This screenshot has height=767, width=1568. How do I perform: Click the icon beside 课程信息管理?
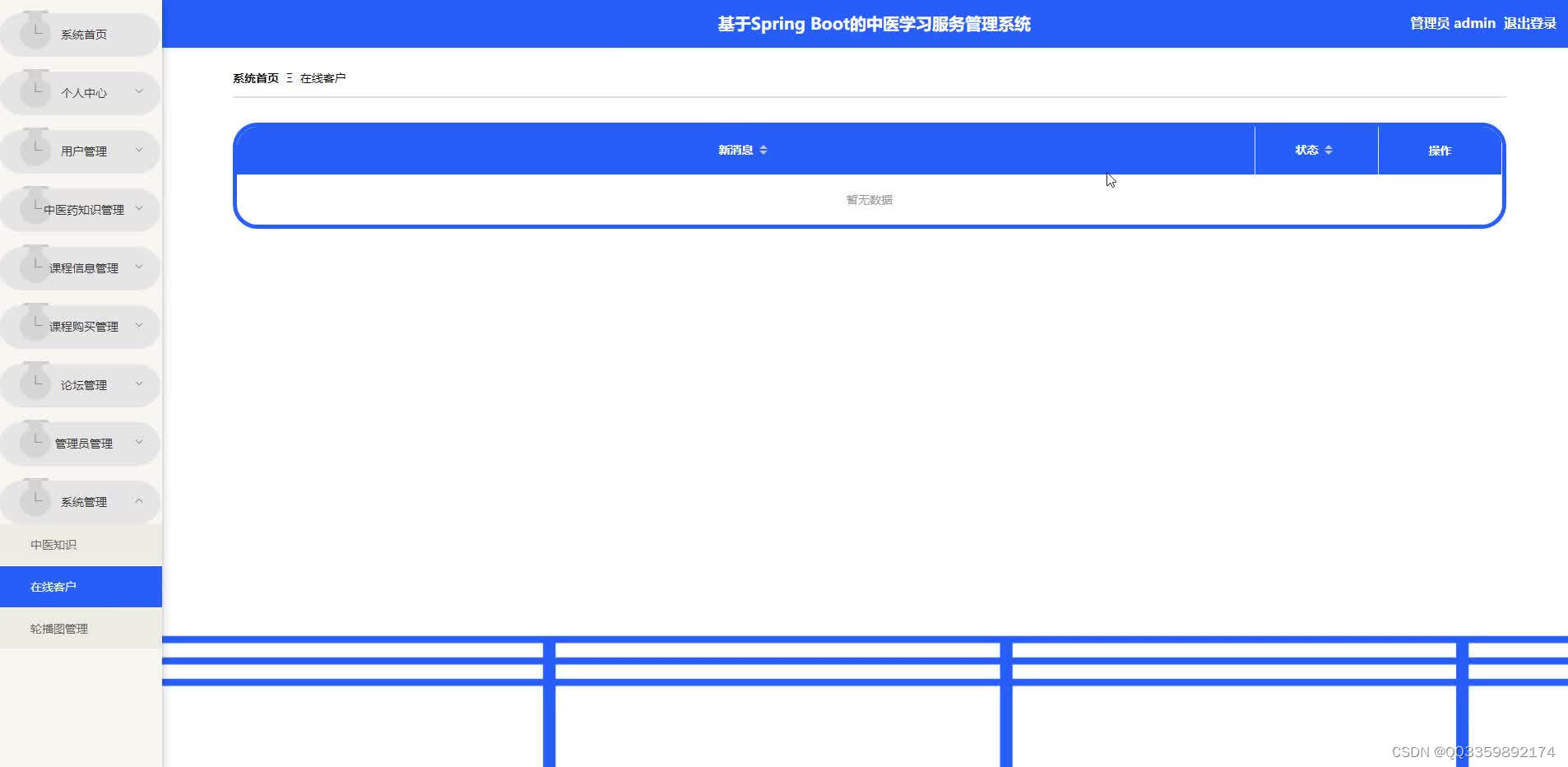point(35,265)
